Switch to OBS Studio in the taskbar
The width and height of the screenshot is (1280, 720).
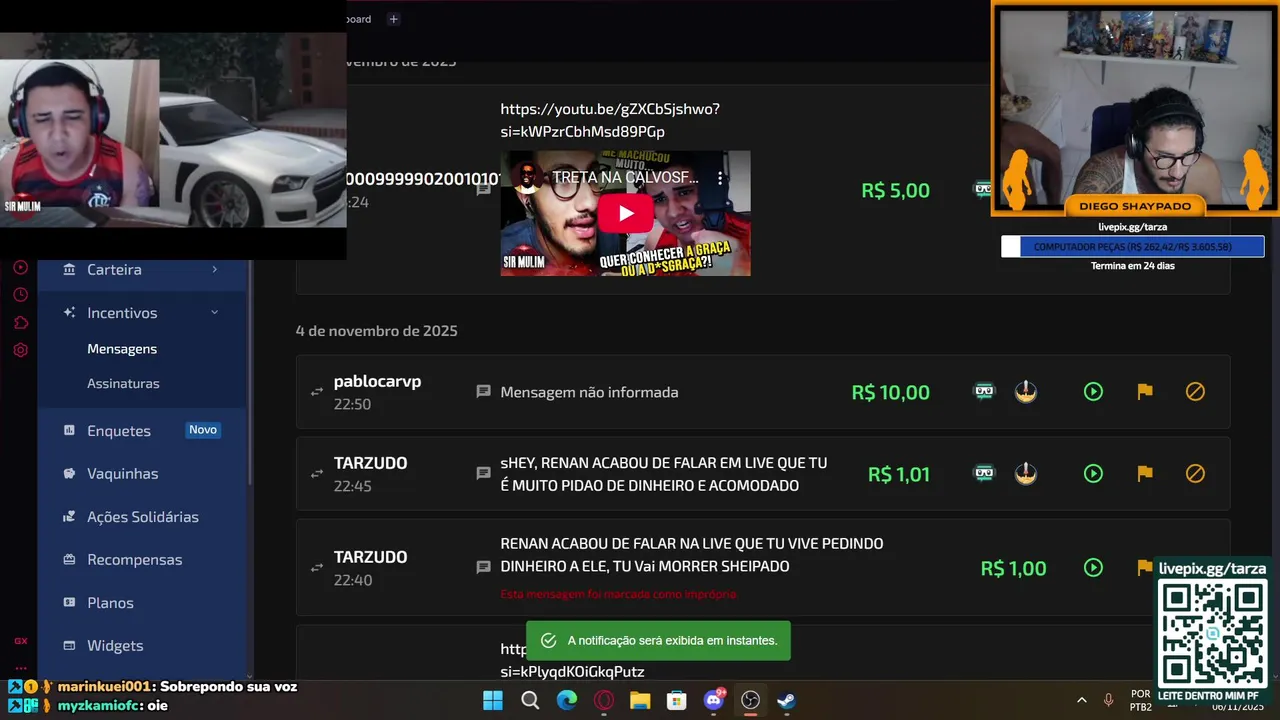click(x=750, y=701)
